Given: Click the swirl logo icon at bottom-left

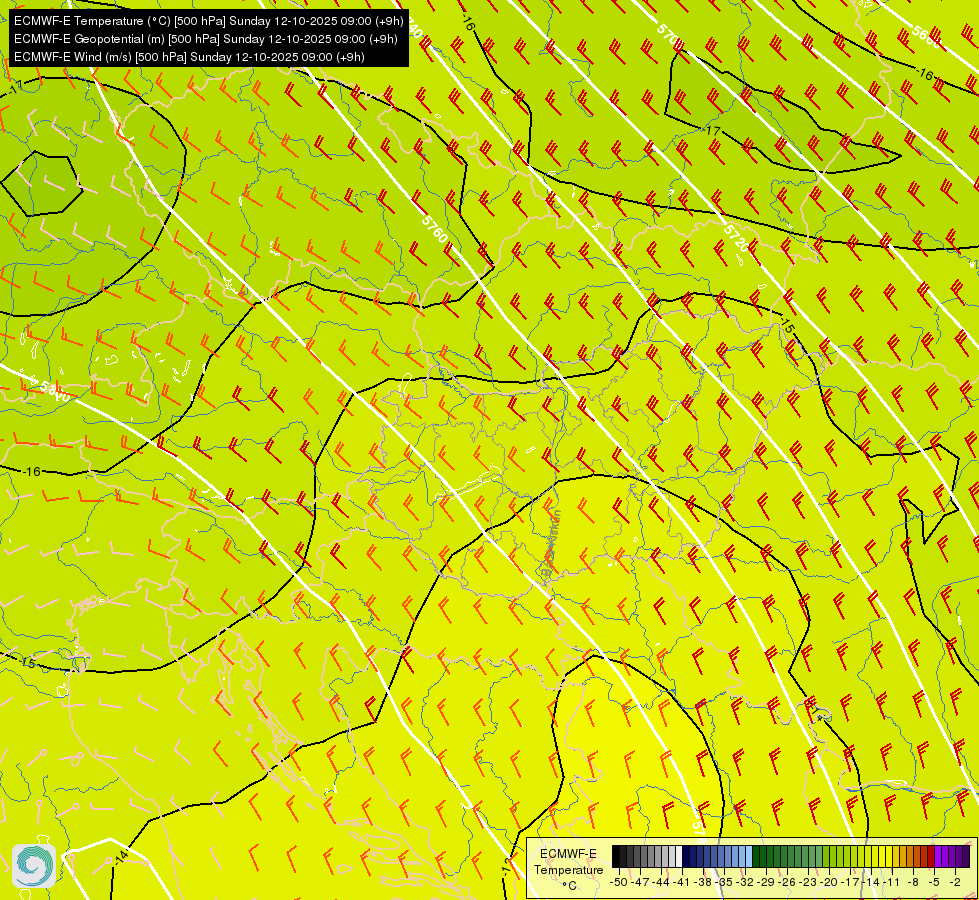Looking at the screenshot, I should 34,866.
